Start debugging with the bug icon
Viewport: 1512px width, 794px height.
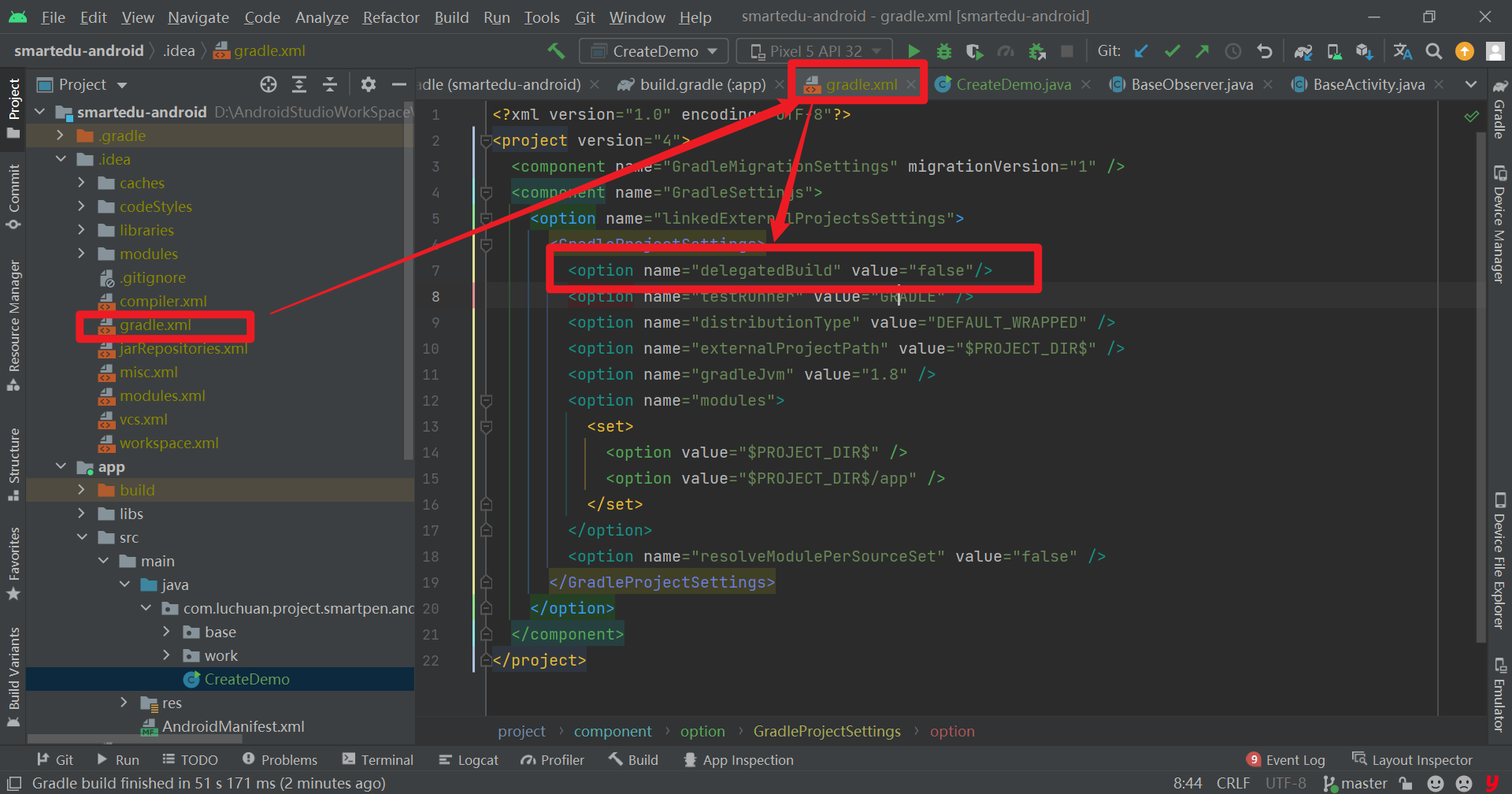click(943, 51)
